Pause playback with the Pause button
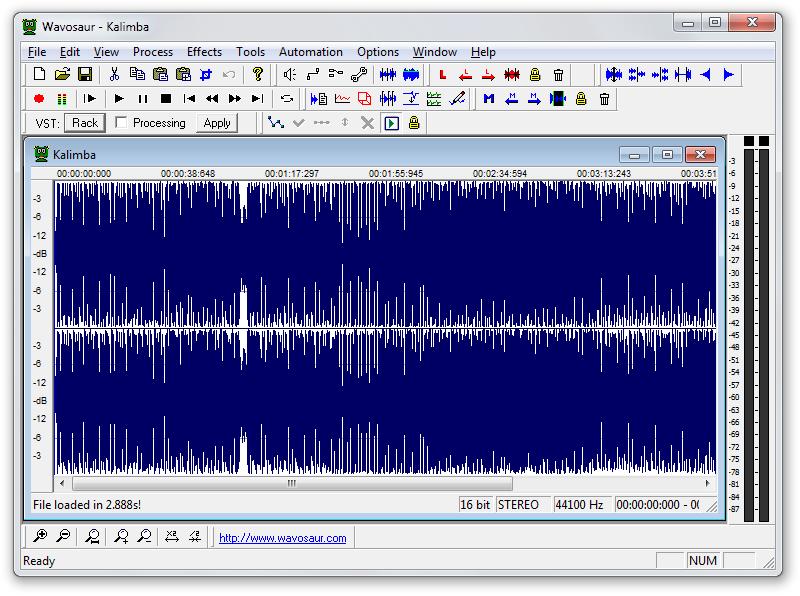Screen dimensions: 800x596 [143, 98]
